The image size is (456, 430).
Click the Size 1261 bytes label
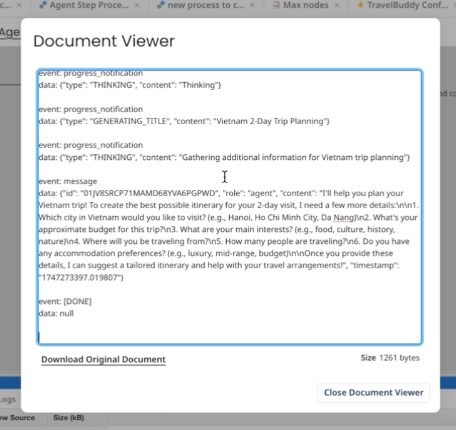pos(390,358)
